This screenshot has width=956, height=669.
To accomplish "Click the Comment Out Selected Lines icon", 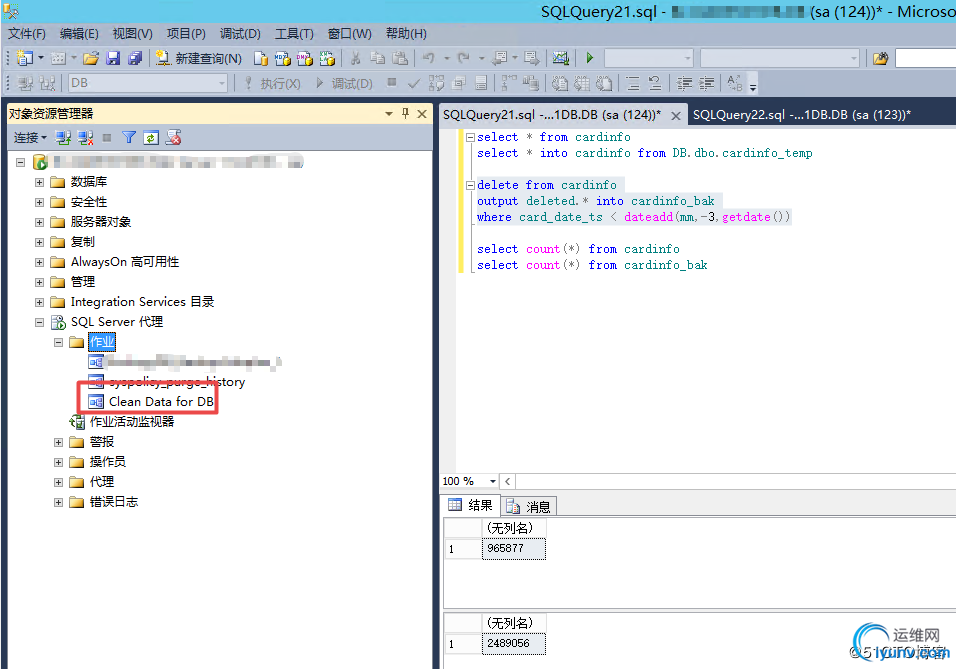I will click(x=633, y=83).
